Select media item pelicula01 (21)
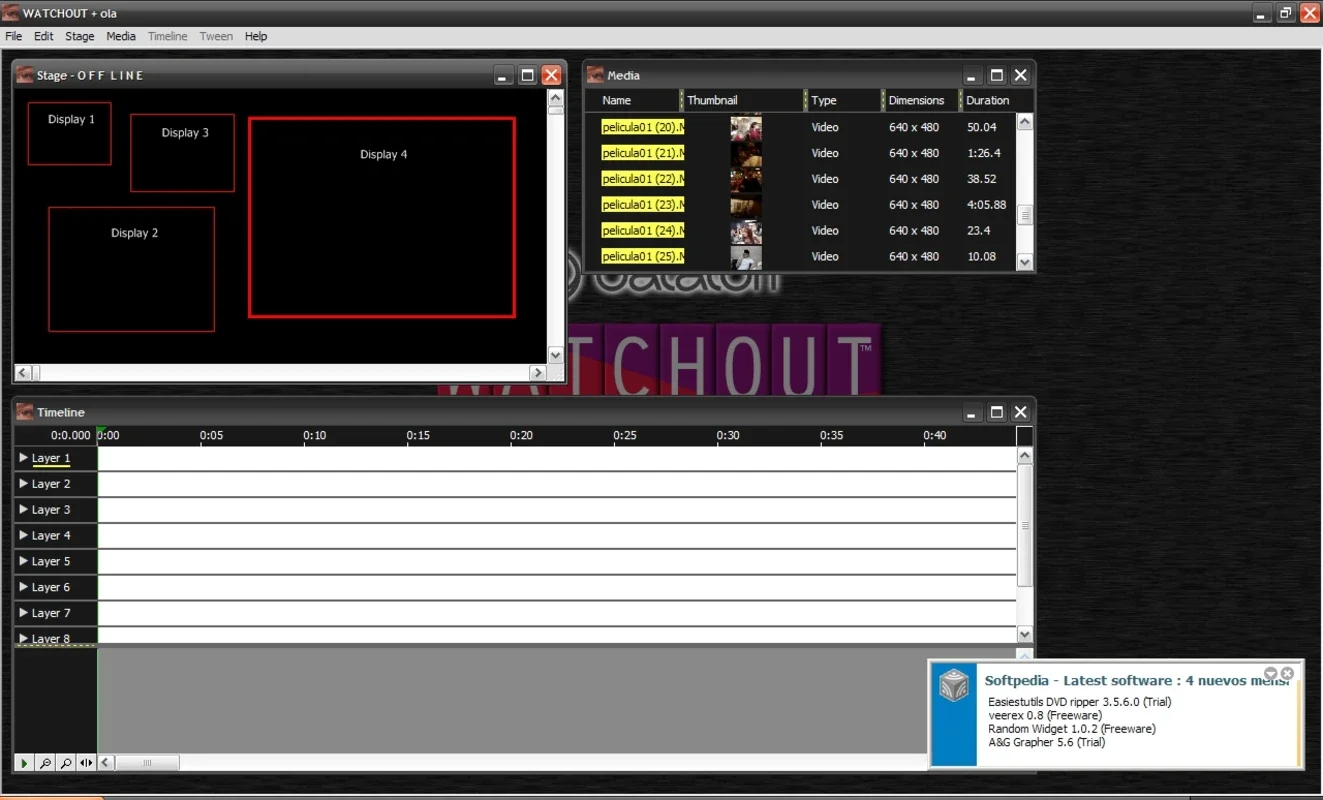 pos(643,153)
